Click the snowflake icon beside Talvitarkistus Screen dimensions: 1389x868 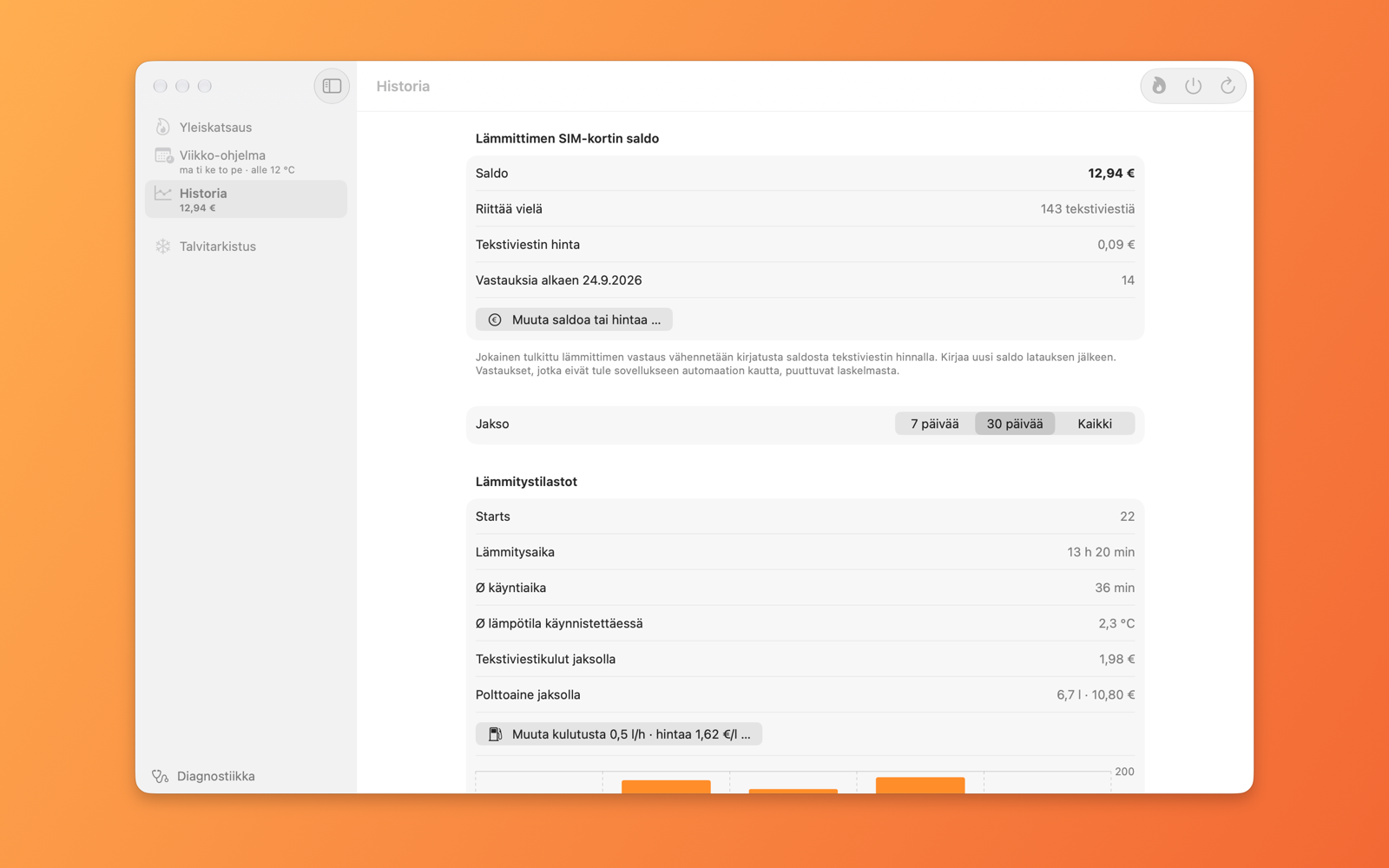(162, 247)
